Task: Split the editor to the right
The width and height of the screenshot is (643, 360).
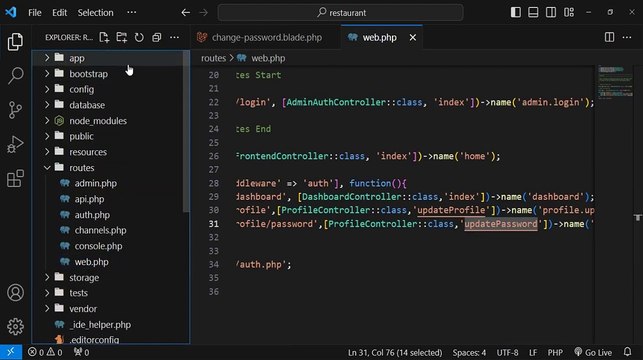Action: [x=609, y=37]
